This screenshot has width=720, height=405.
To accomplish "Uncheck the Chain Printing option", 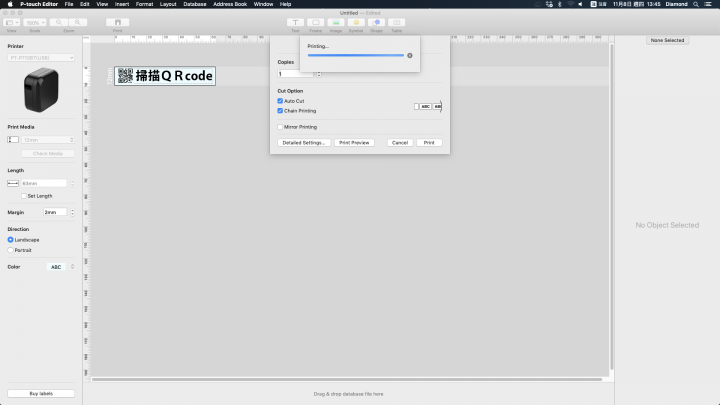I will point(280,111).
